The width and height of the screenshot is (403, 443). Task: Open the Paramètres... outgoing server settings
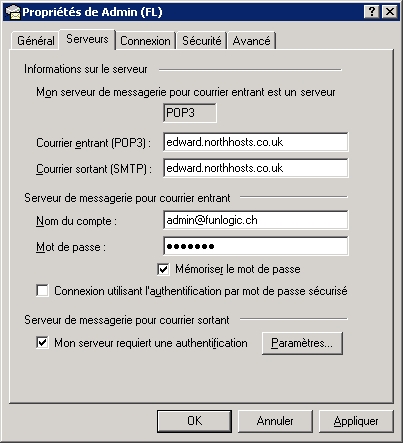[302, 343]
